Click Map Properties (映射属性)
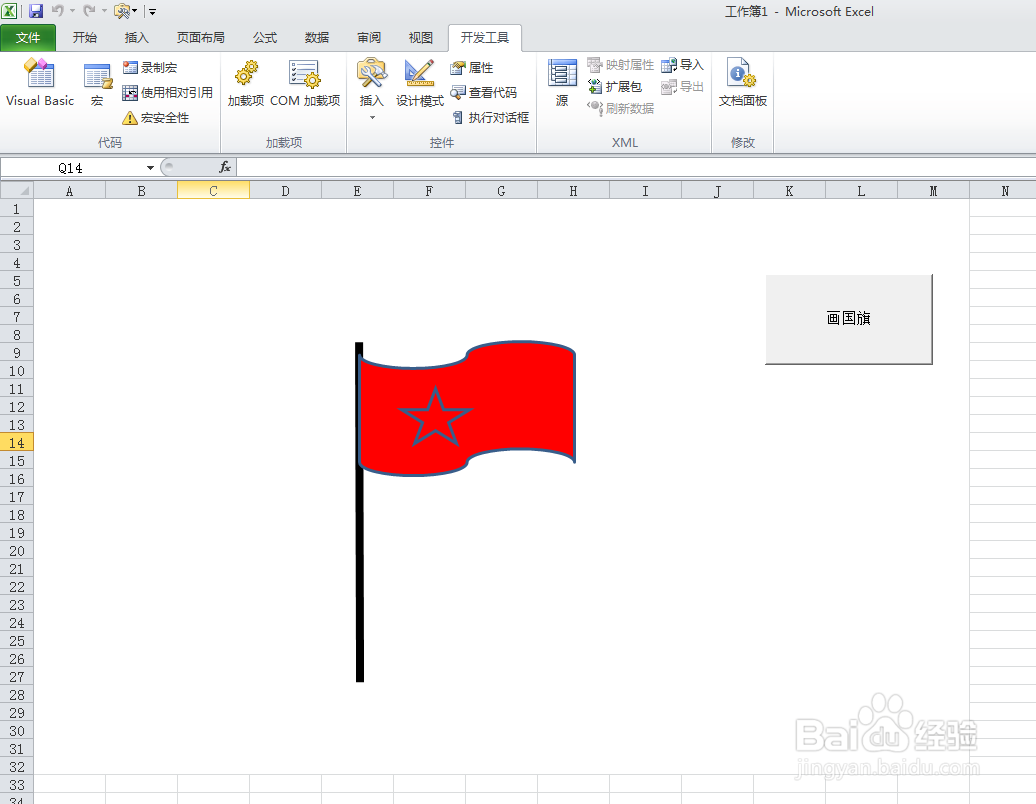This screenshot has width=1036, height=804. pos(620,65)
